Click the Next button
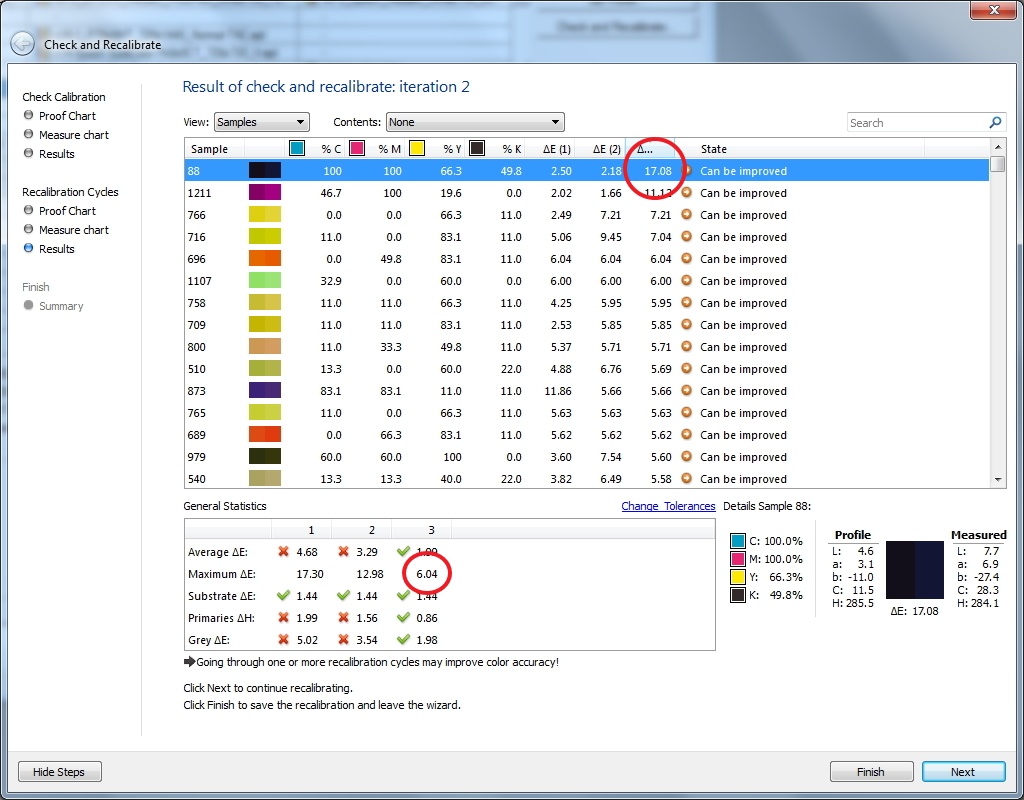 pyautogui.click(x=963, y=771)
